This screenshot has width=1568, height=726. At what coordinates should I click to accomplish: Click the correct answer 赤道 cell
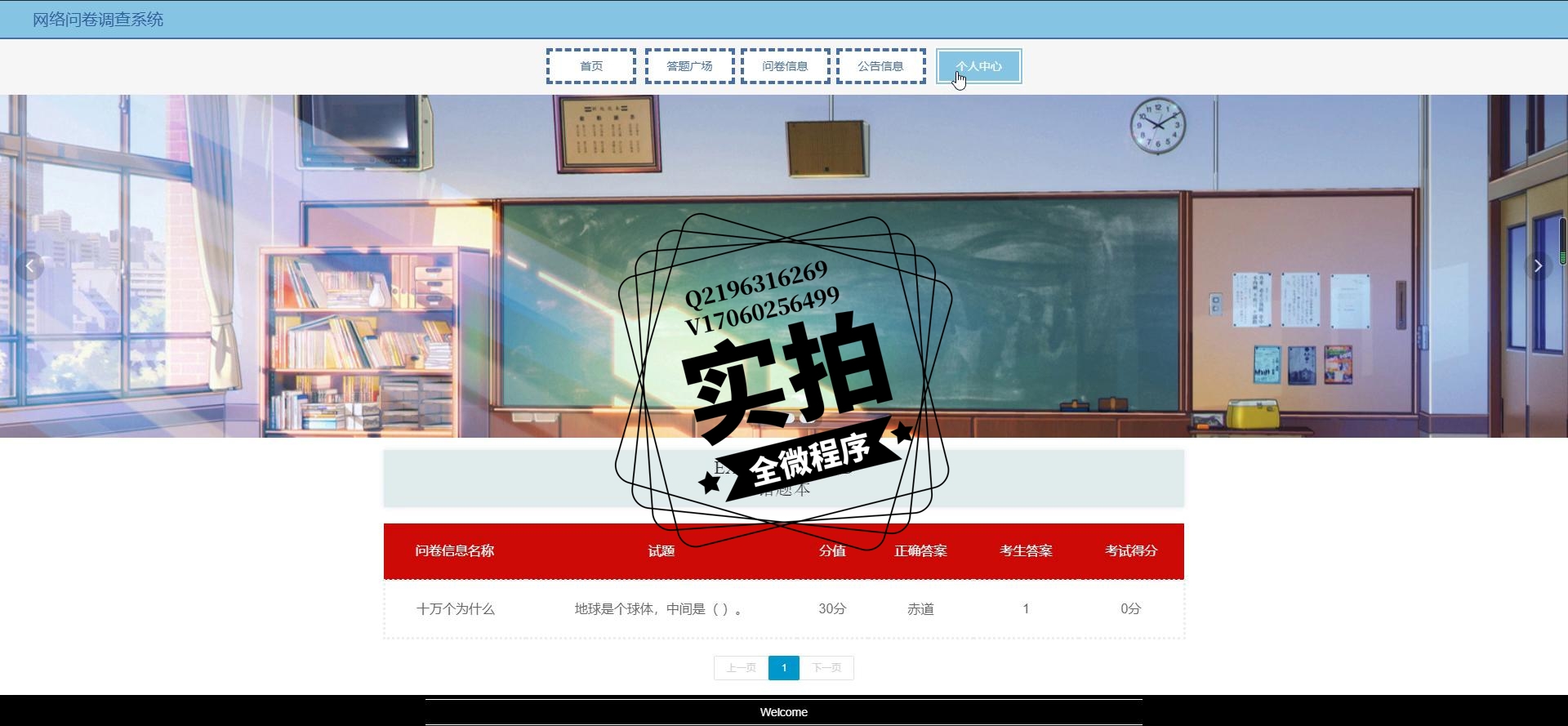pos(920,609)
